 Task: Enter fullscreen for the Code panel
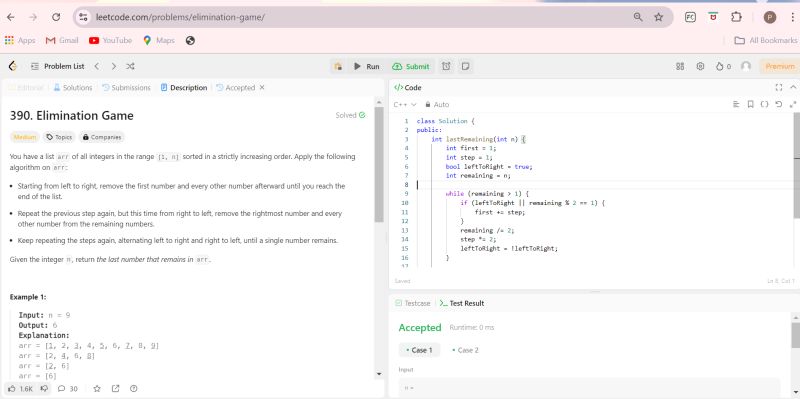coord(779,88)
